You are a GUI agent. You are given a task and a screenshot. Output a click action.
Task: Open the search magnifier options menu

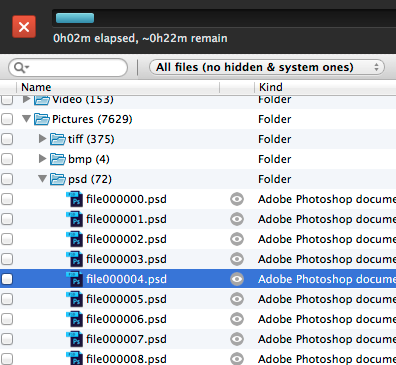tap(22, 68)
